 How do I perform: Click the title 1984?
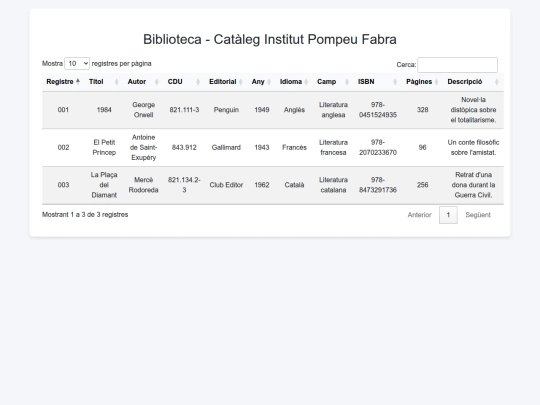[104, 110]
